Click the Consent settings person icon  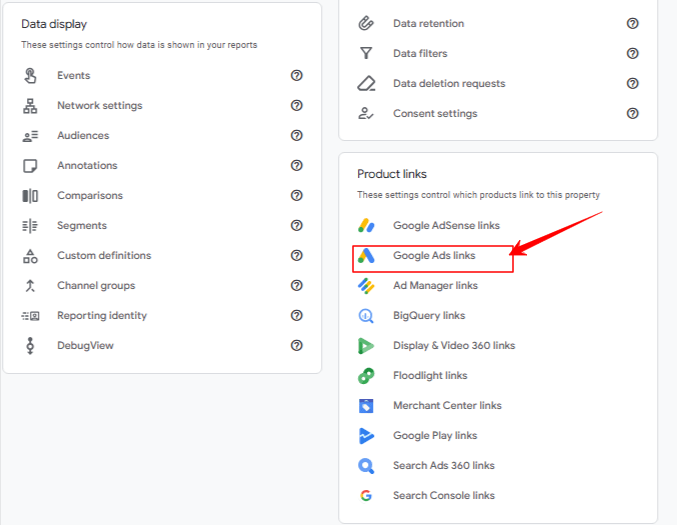[x=366, y=114]
